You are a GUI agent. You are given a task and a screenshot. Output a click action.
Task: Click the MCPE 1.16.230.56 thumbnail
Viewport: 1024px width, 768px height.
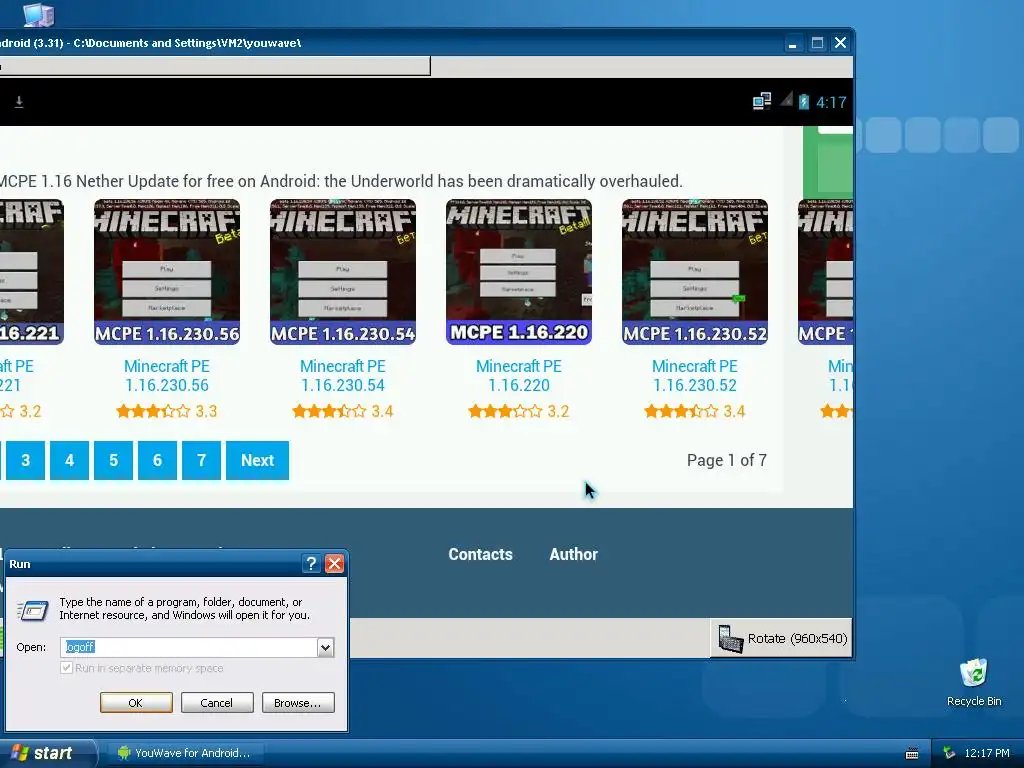(167, 272)
